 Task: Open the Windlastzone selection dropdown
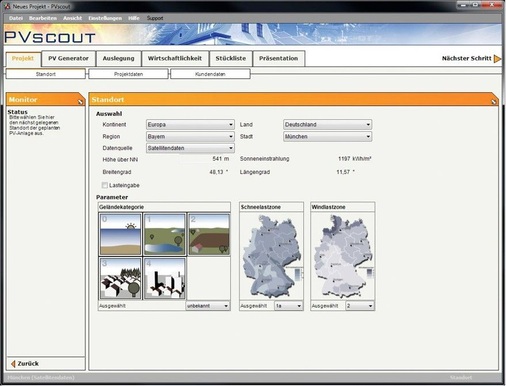(x=359, y=306)
